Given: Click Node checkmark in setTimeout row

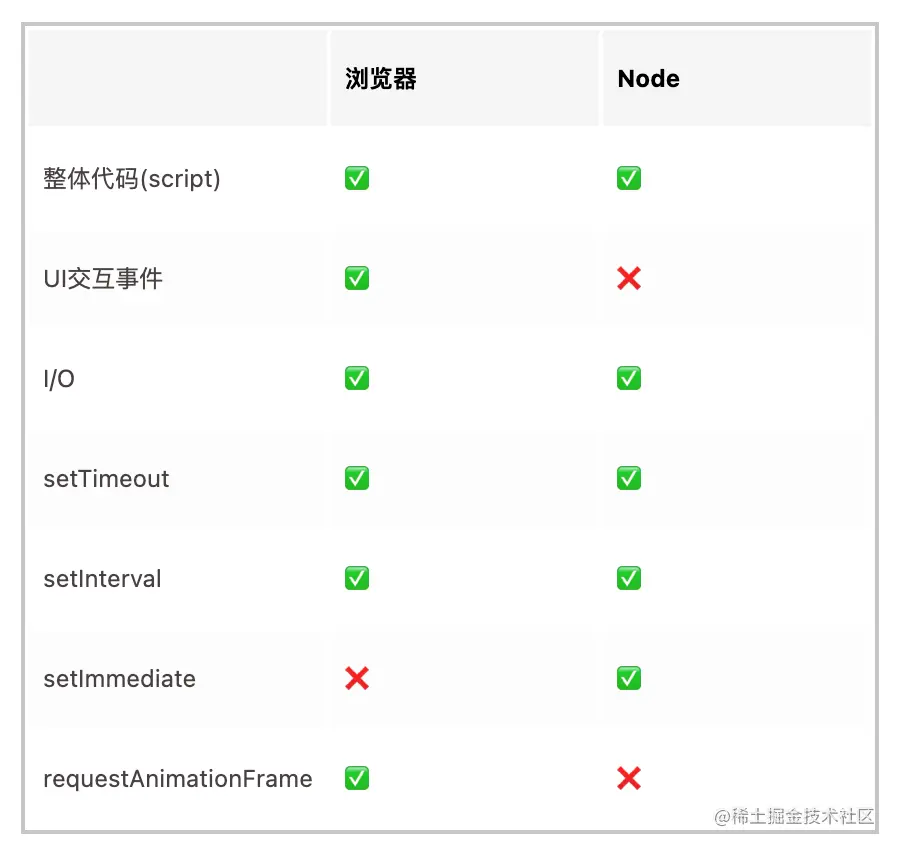Looking at the screenshot, I should [629, 478].
